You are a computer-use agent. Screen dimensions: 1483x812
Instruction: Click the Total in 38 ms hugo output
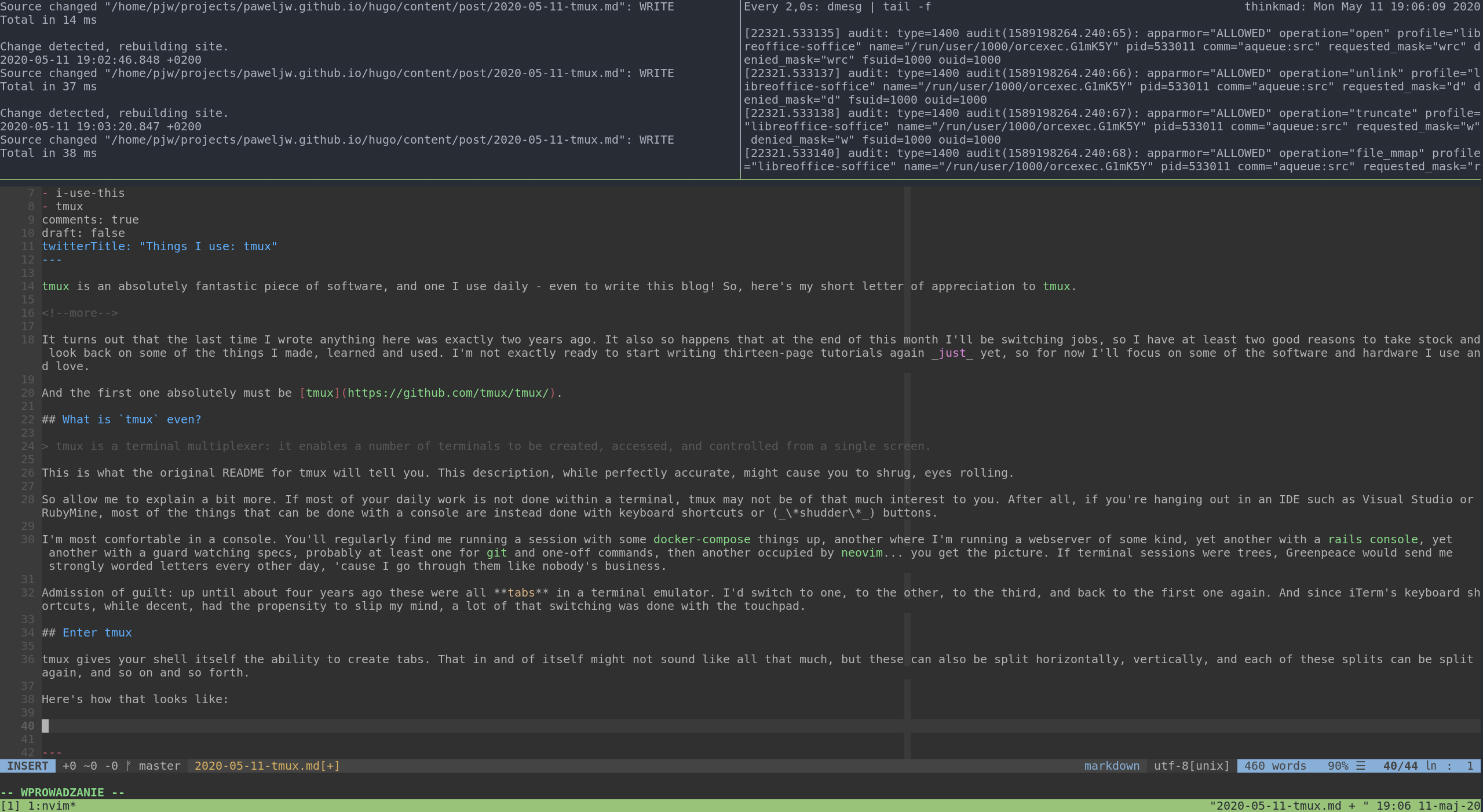(x=49, y=153)
